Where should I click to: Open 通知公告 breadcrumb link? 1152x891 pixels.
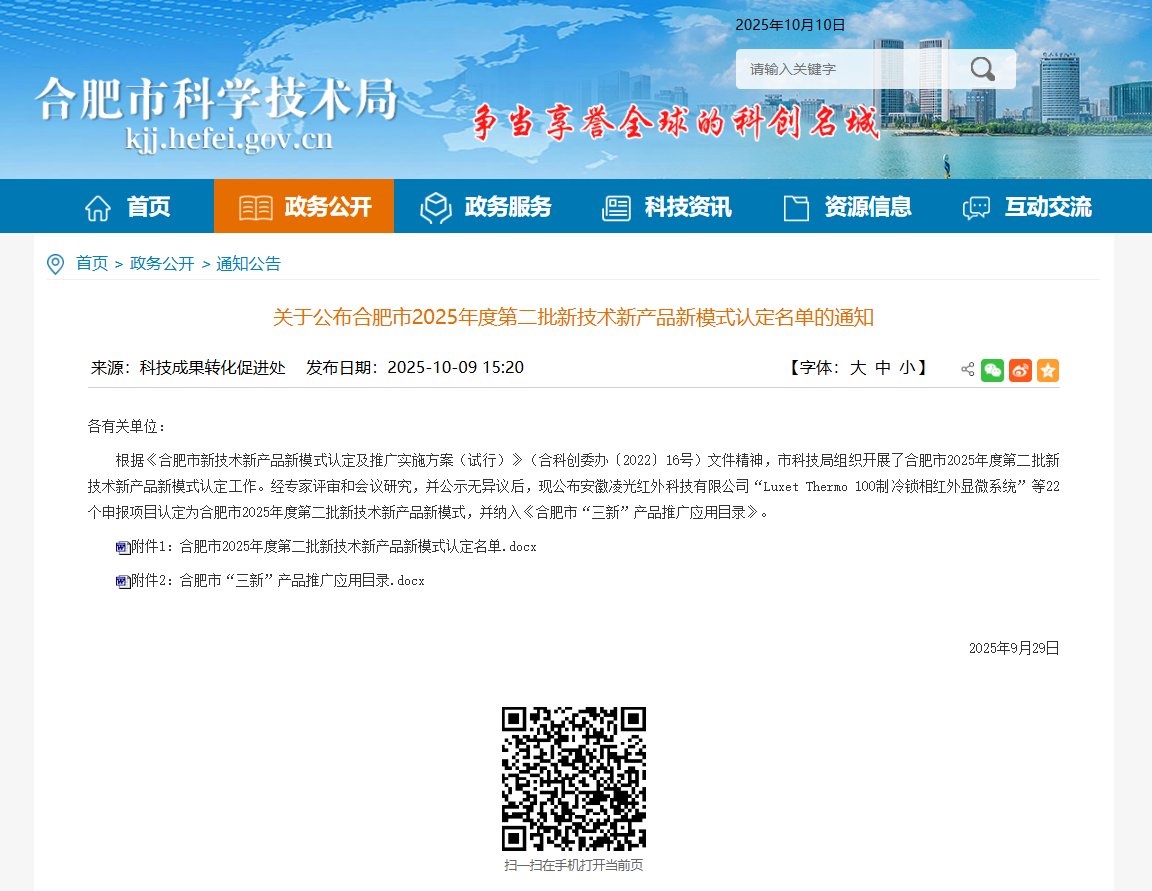248,264
